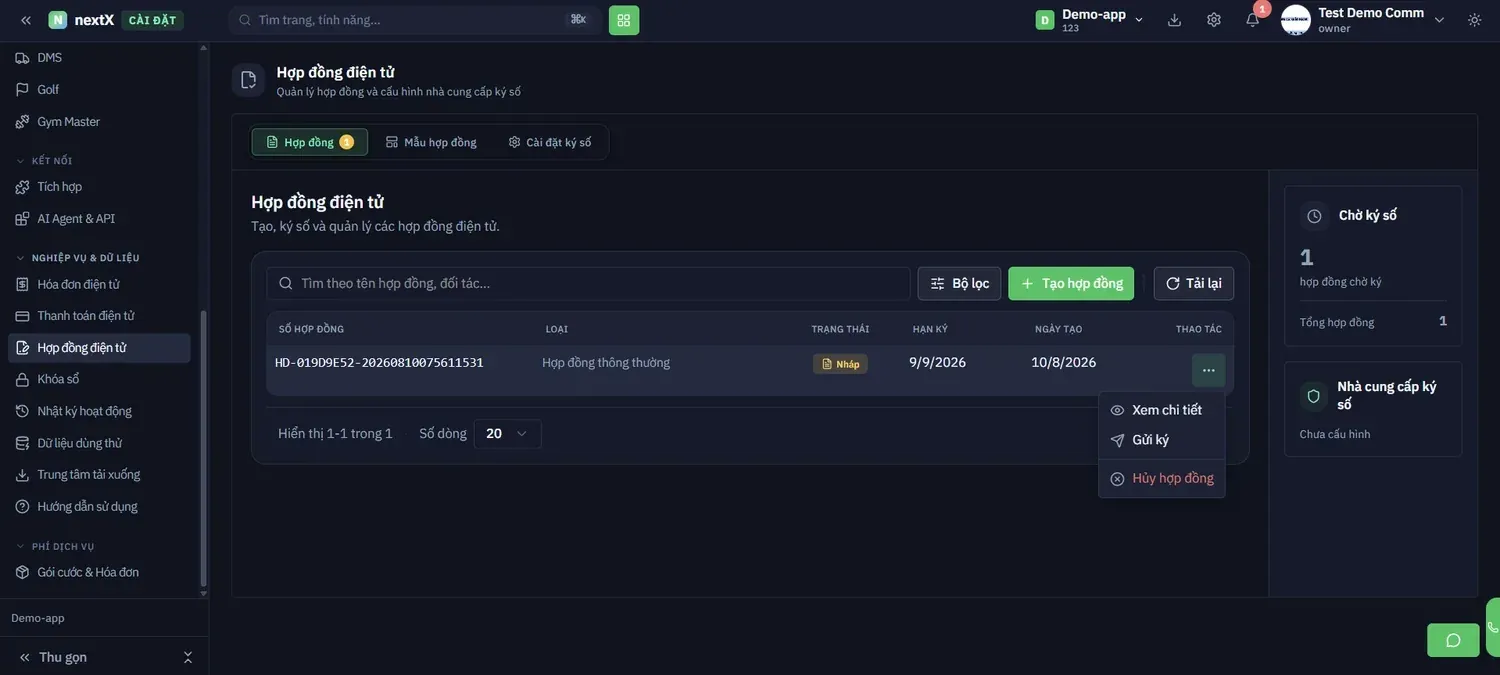Click Chờ ký số clock icon
The image size is (1500, 675).
pyautogui.click(x=1314, y=216)
